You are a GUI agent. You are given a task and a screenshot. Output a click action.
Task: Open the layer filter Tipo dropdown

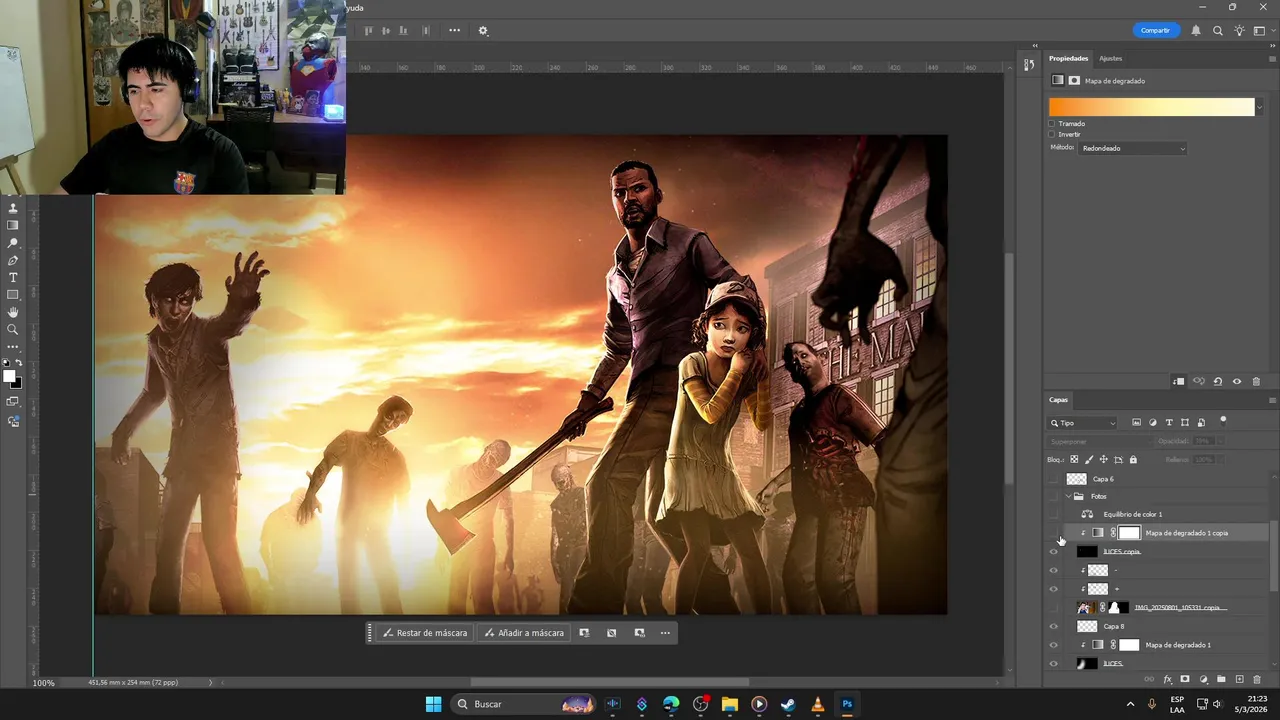click(1083, 423)
